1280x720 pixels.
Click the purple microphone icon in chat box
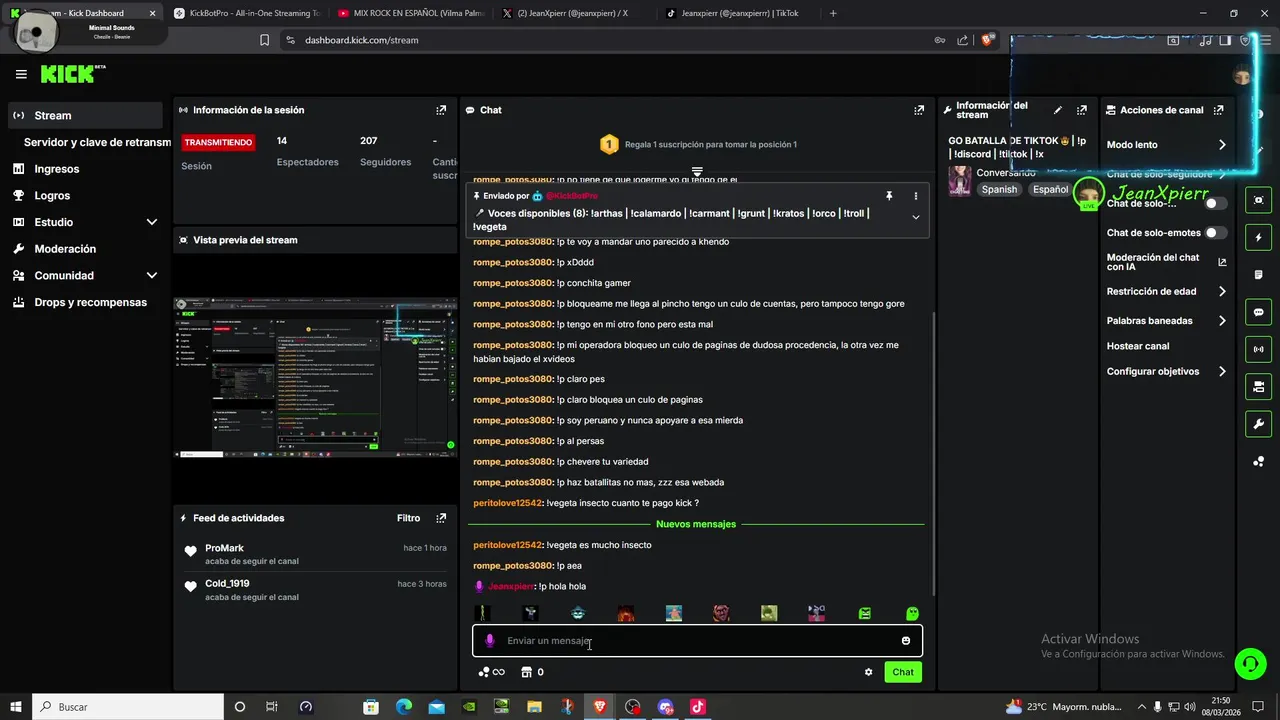coord(489,641)
